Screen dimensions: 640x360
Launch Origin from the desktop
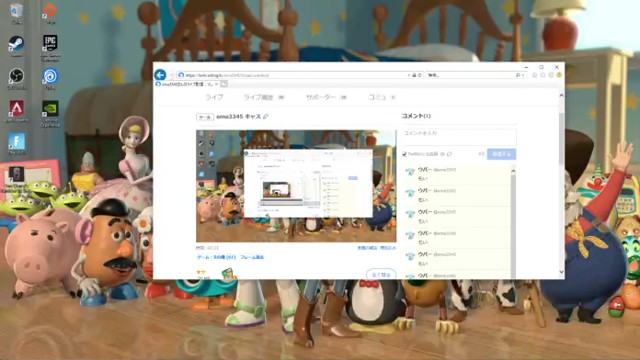pos(50,13)
